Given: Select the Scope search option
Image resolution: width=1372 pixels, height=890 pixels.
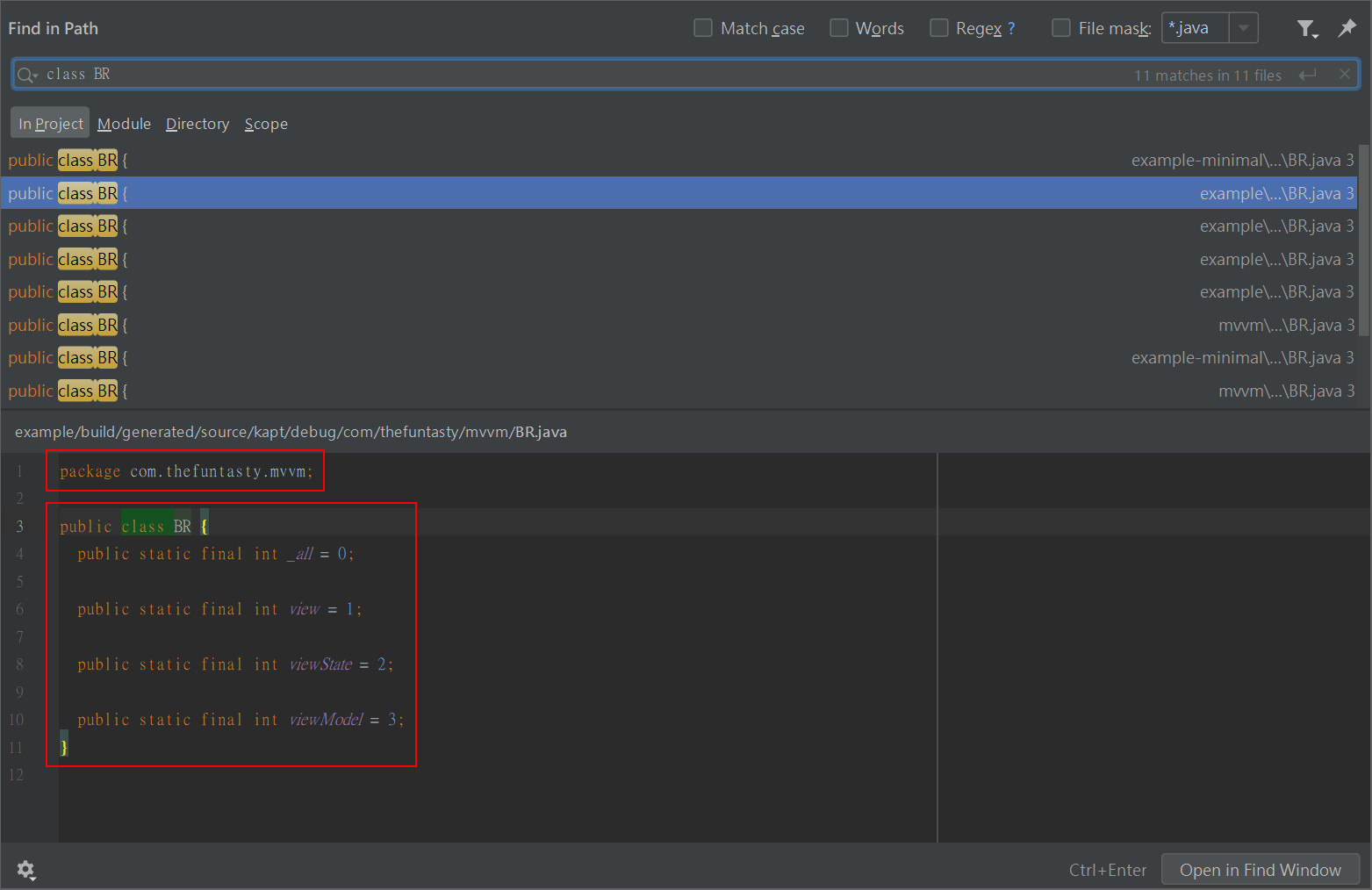Looking at the screenshot, I should [x=266, y=124].
